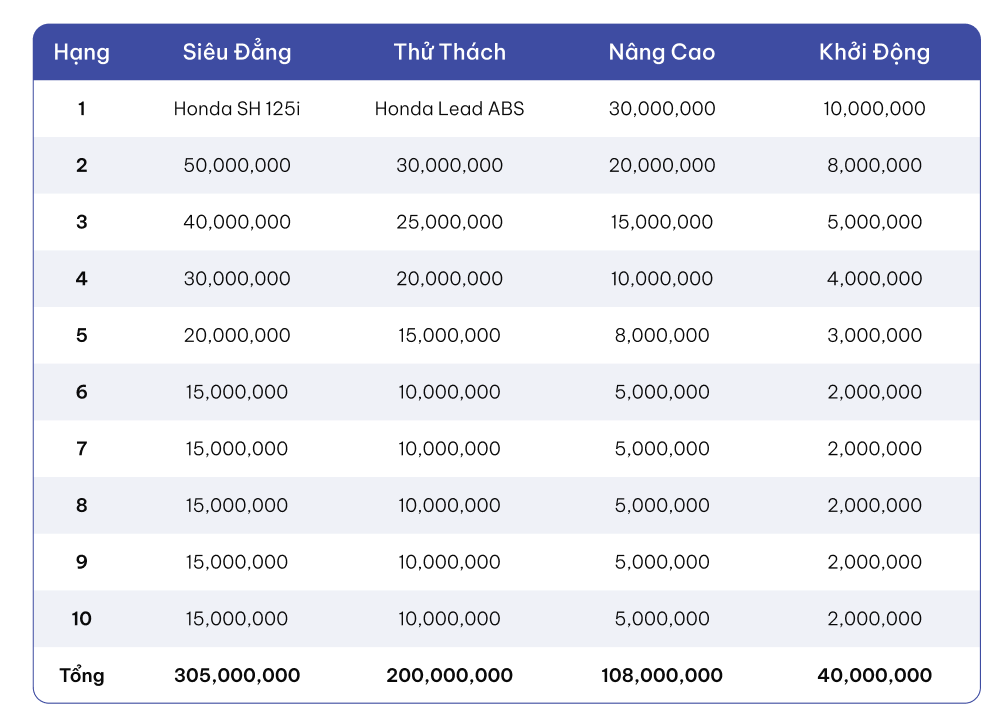Select the 40,000,000 total value
The height and width of the screenshot is (726, 1008).
click(874, 675)
